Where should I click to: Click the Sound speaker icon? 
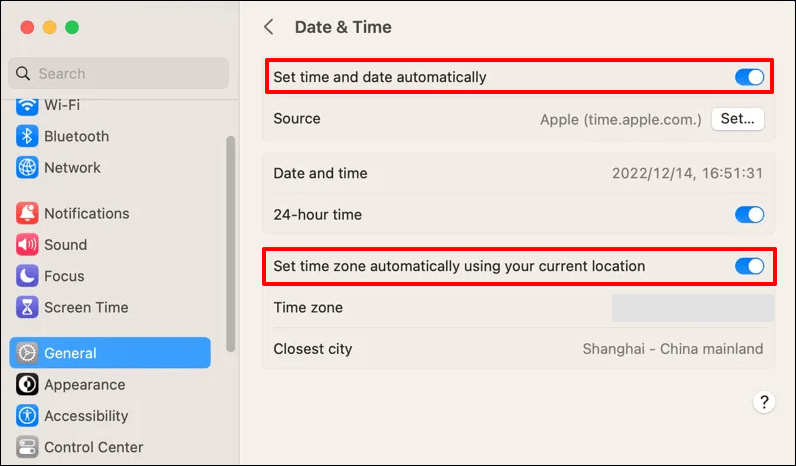27,245
